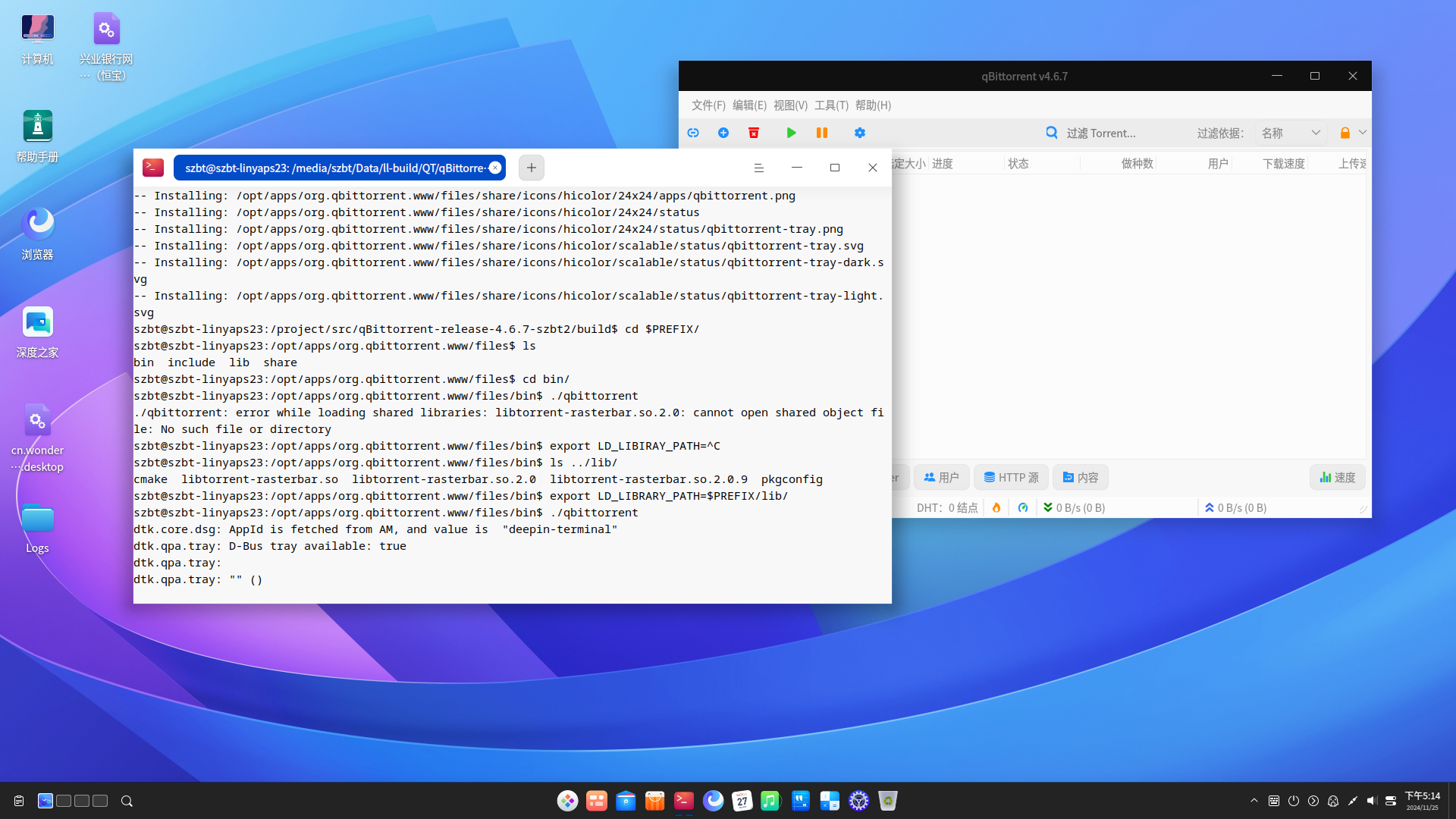Click the upload speed 0 B/s indicator
This screenshot has height=819, width=1456.
[1235, 507]
